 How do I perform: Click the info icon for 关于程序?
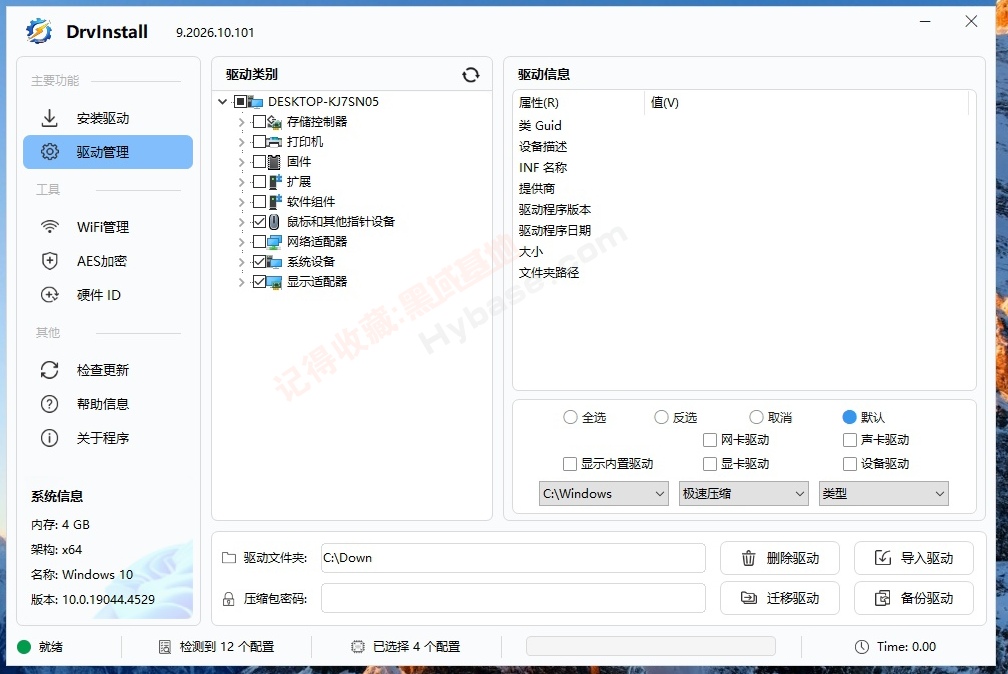tap(50, 438)
